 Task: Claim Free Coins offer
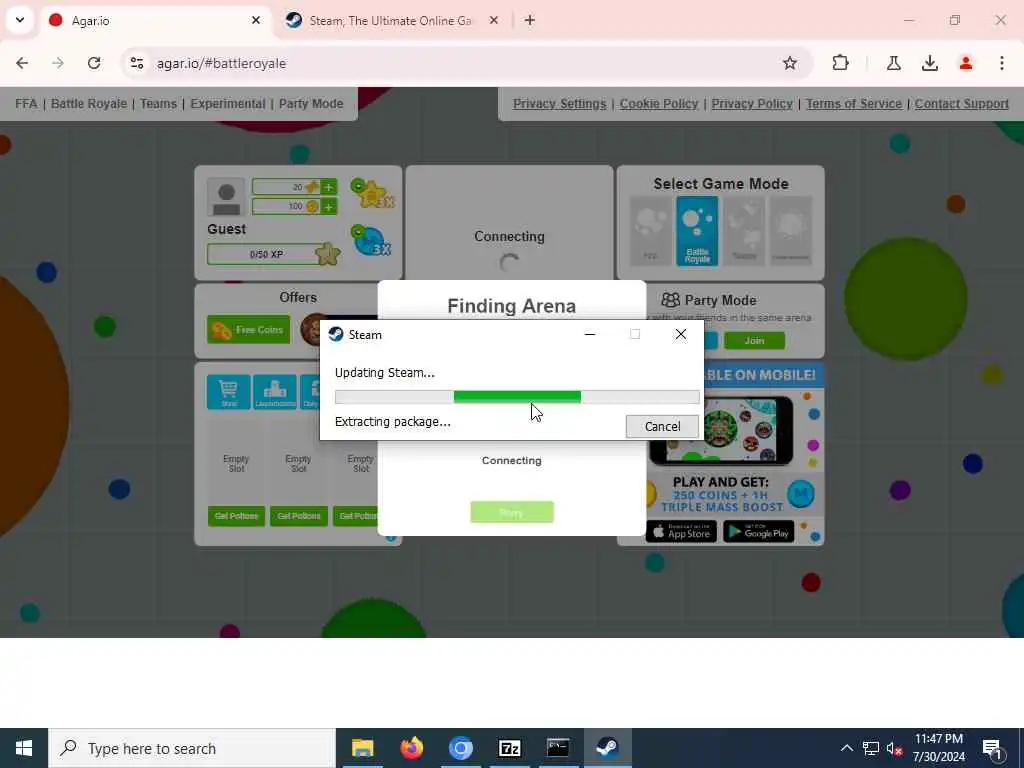[249, 330]
